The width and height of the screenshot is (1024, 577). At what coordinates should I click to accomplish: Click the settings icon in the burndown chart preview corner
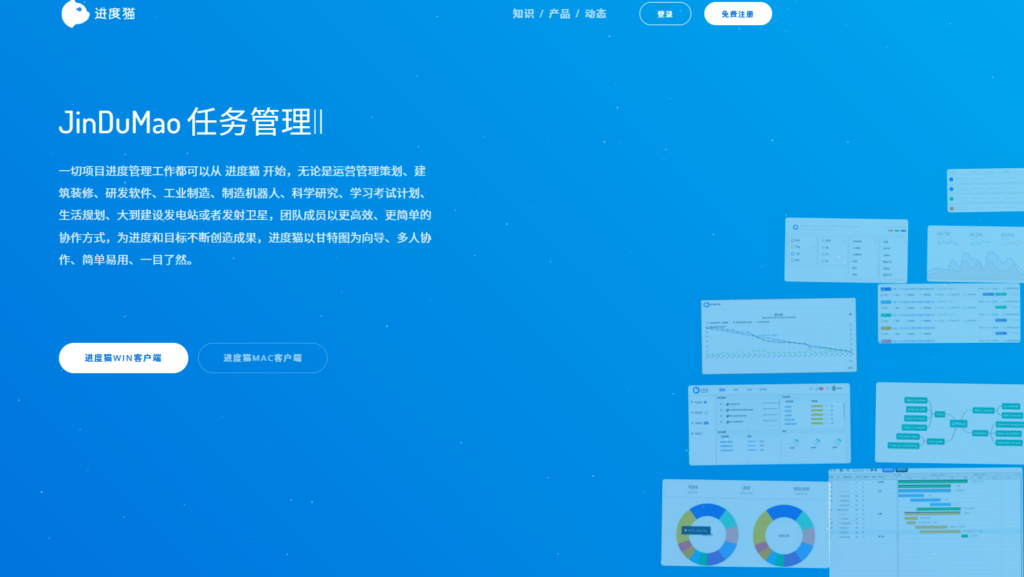click(850, 314)
